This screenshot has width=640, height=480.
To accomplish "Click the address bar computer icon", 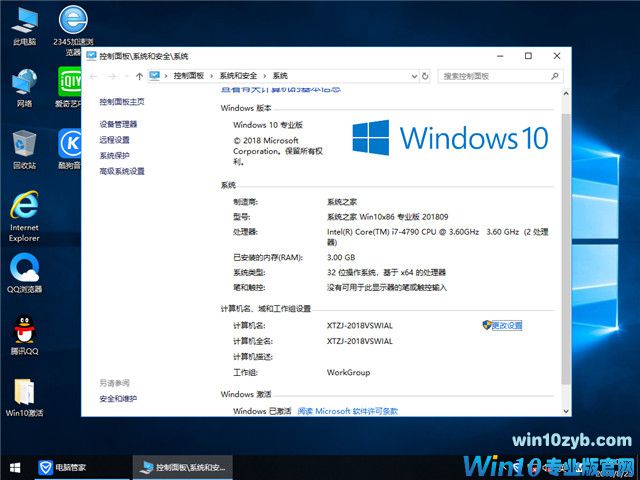I will pos(154,76).
